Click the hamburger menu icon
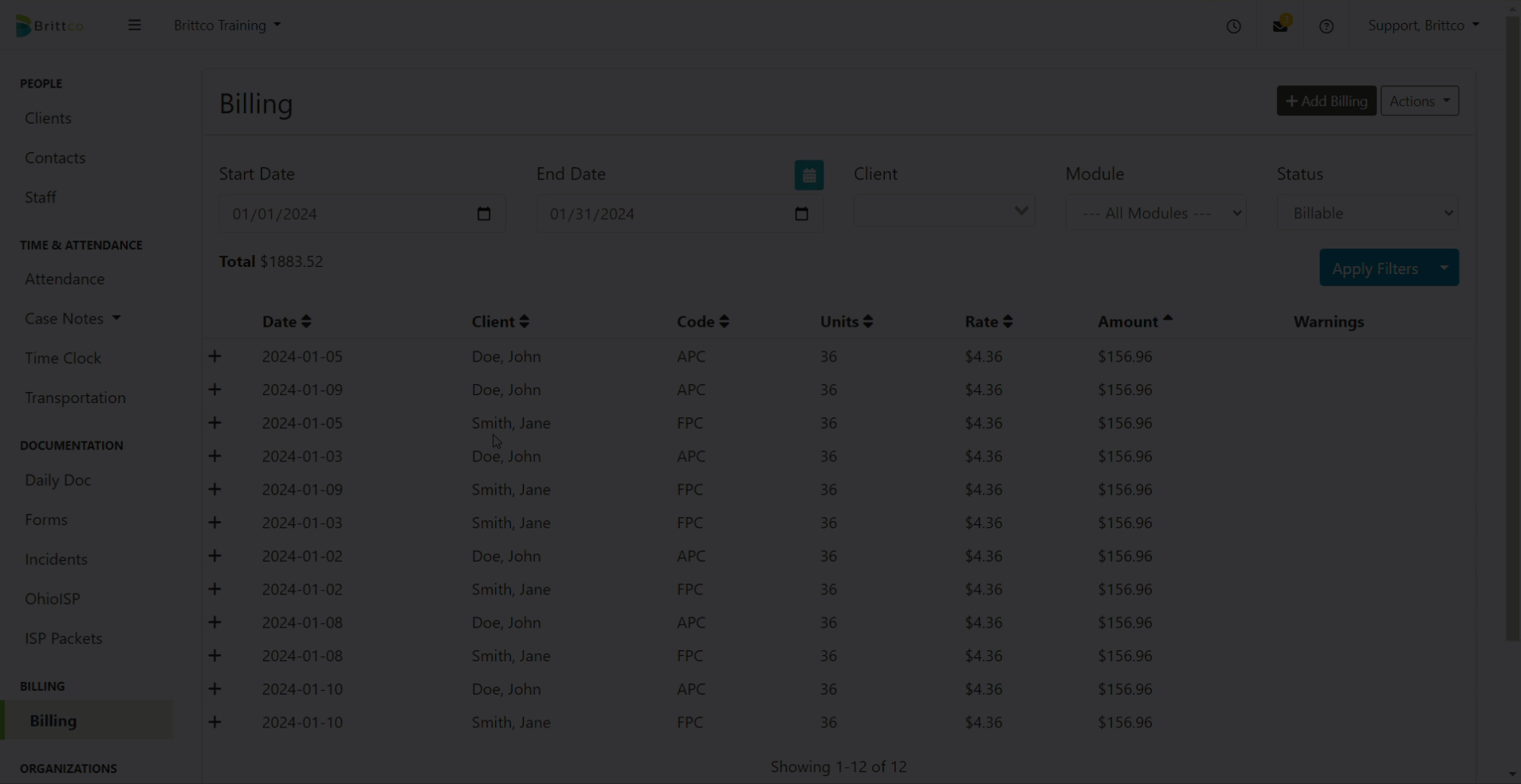Viewport: 1521px width, 784px height. coord(134,25)
